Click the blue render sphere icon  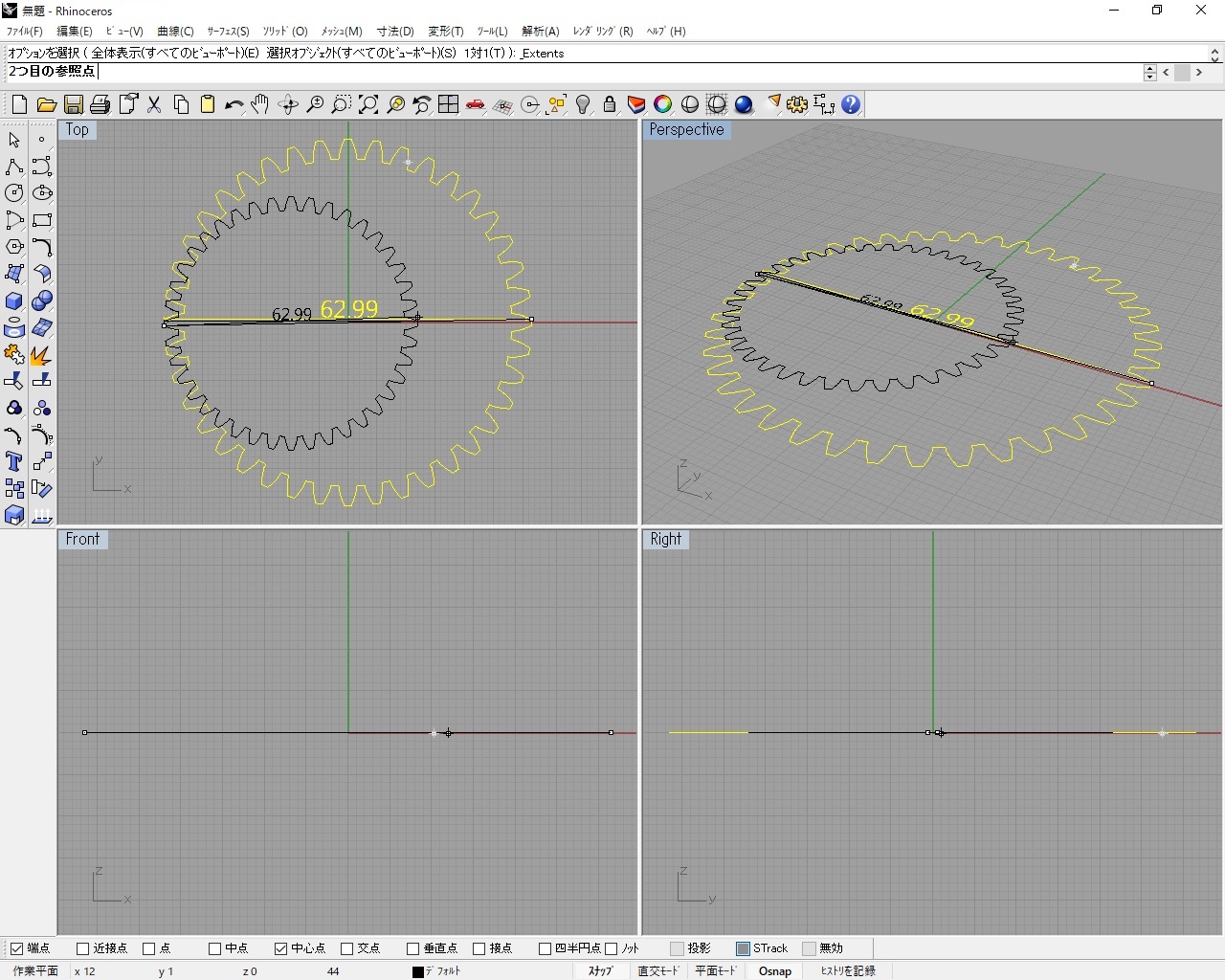[744, 104]
